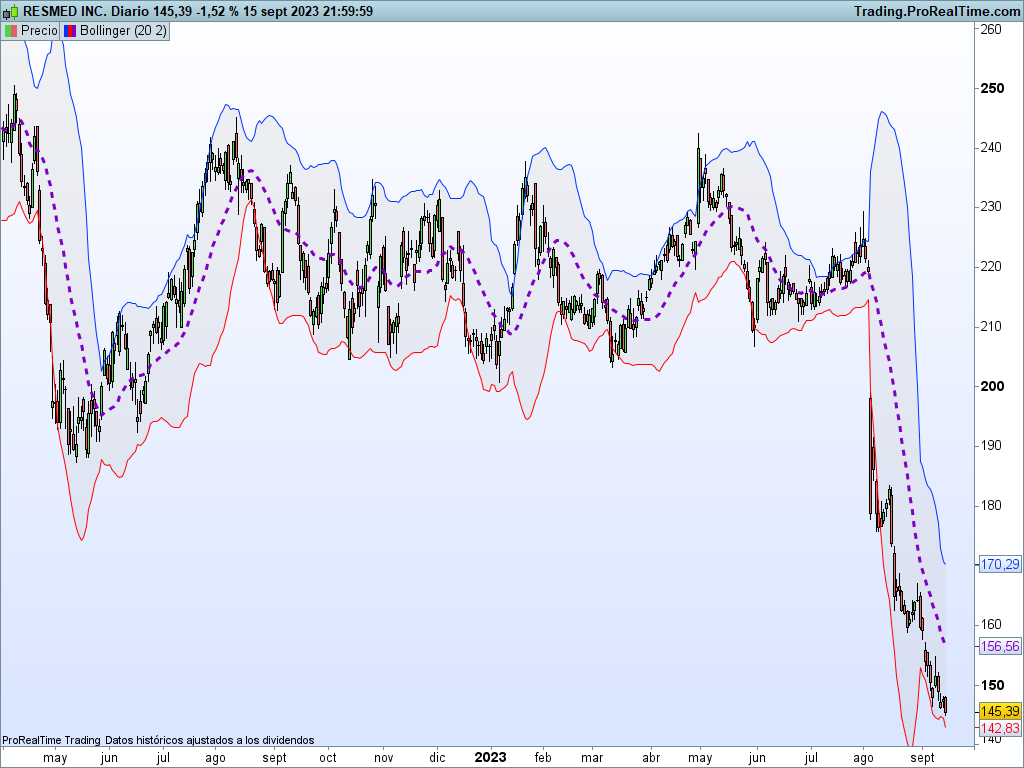Click the ProRealTime Trading data note text
Viewport: 1024px width, 768px height.
[158, 740]
